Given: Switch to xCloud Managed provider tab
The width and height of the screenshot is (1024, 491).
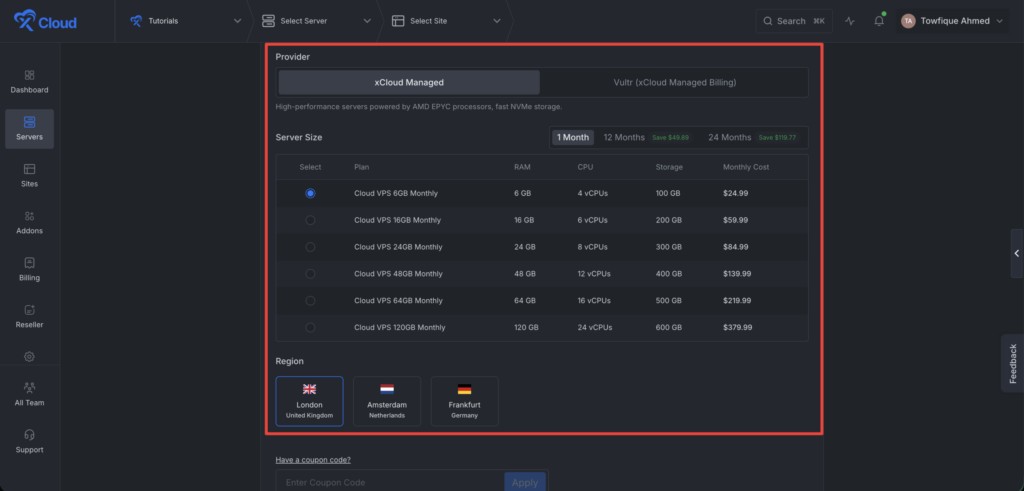Looking at the screenshot, I should 409,82.
